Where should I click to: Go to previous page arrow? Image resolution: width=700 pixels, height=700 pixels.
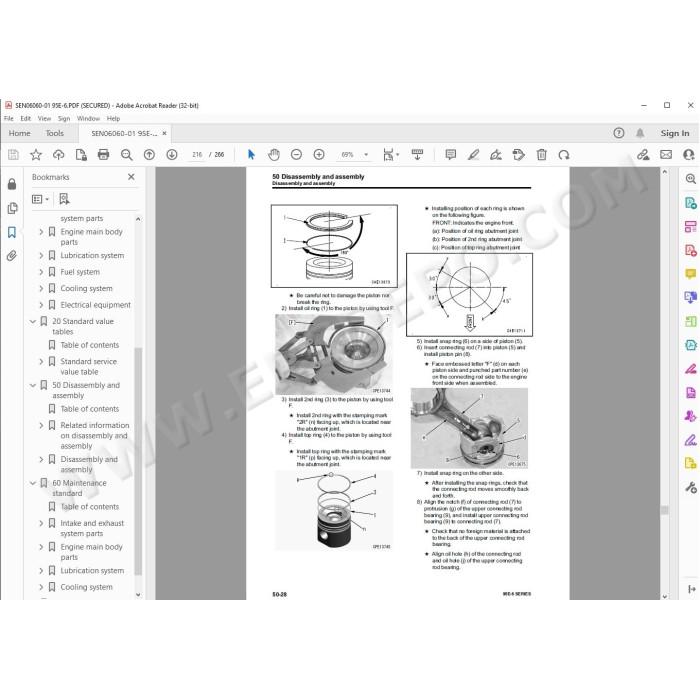click(149, 154)
